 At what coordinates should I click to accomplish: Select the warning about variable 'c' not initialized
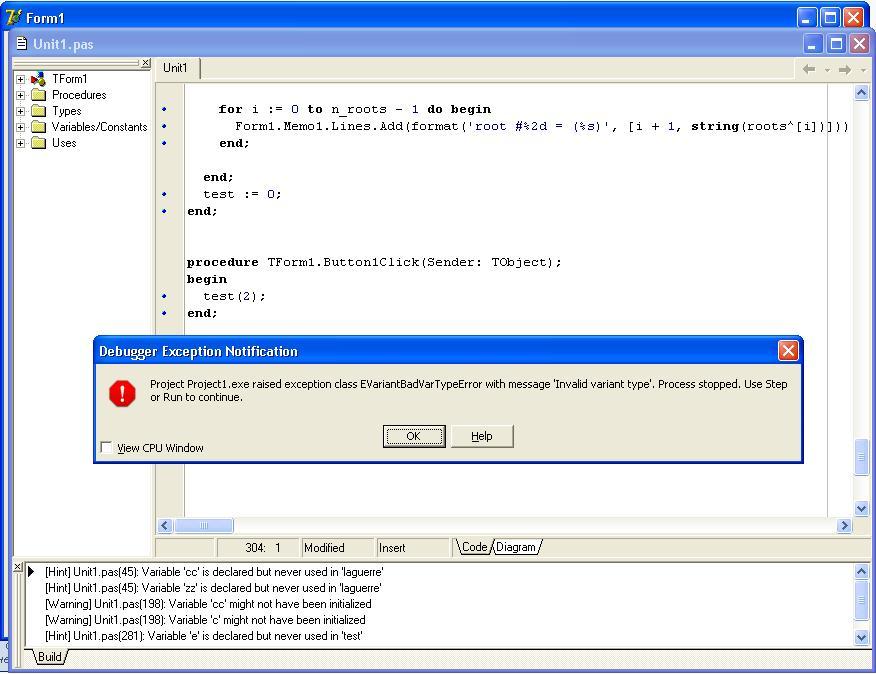tap(205, 620)
